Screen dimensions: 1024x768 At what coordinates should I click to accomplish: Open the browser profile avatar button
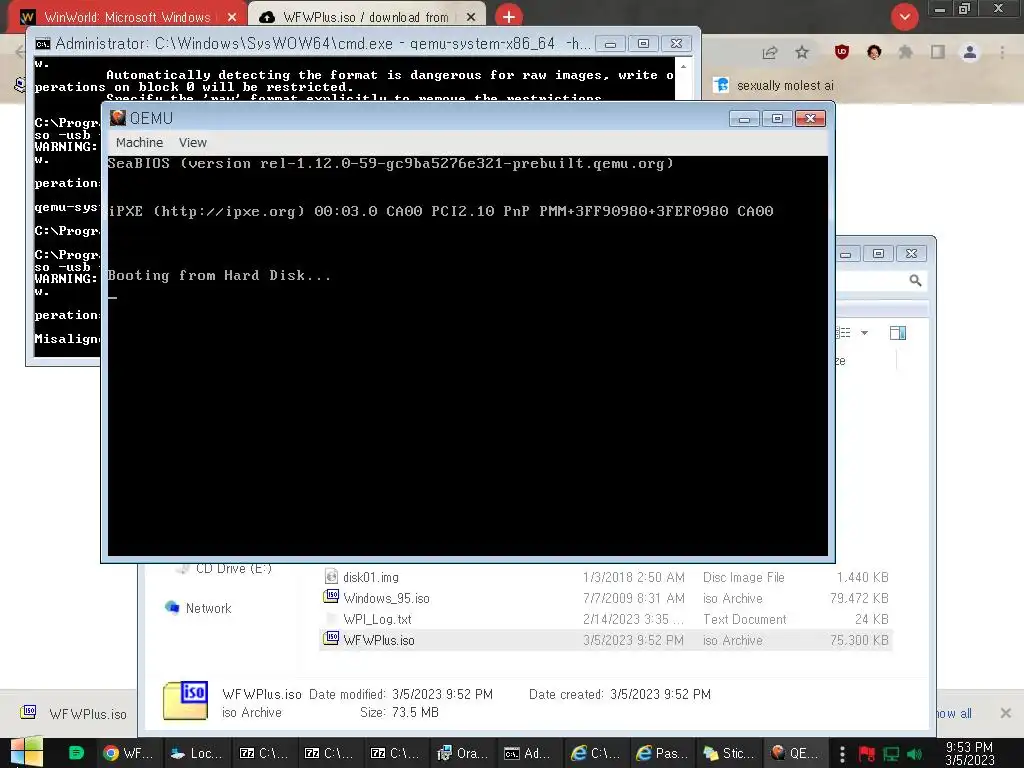coord(970,52)
